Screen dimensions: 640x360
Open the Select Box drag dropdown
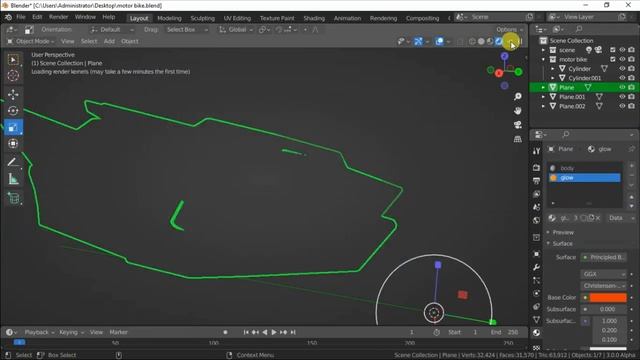pos(187,30)
